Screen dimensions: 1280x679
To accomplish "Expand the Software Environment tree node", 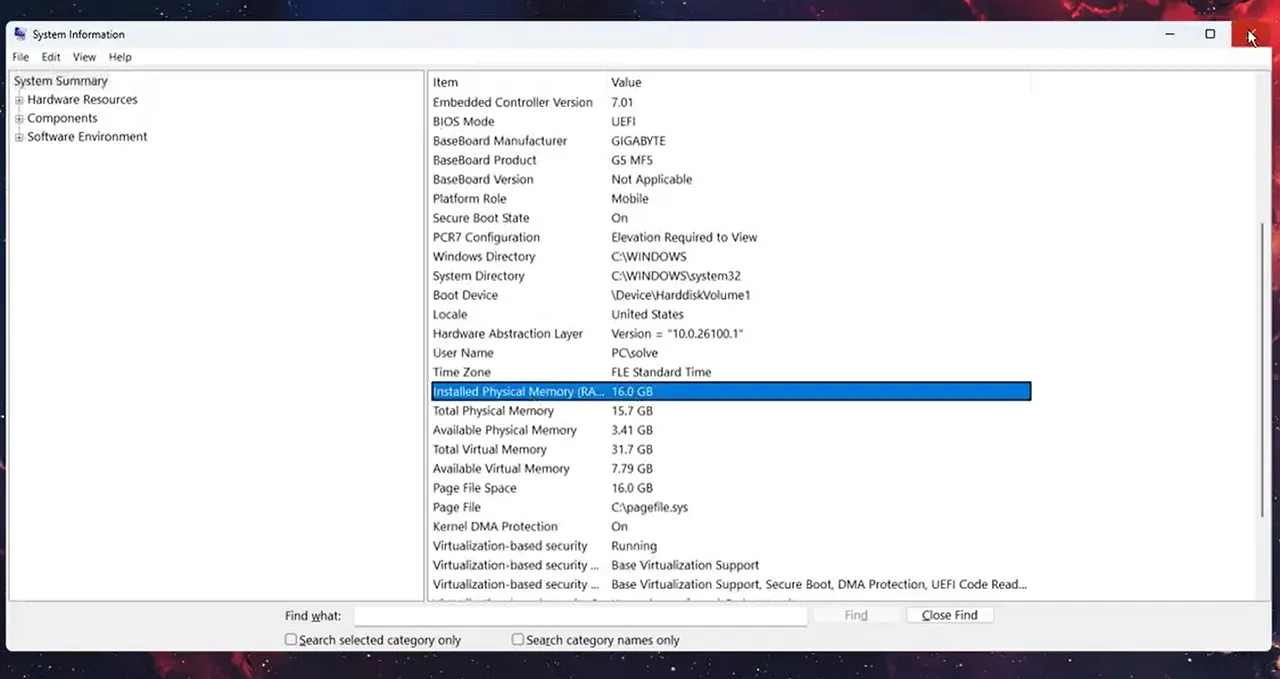I will coord(19,137).
